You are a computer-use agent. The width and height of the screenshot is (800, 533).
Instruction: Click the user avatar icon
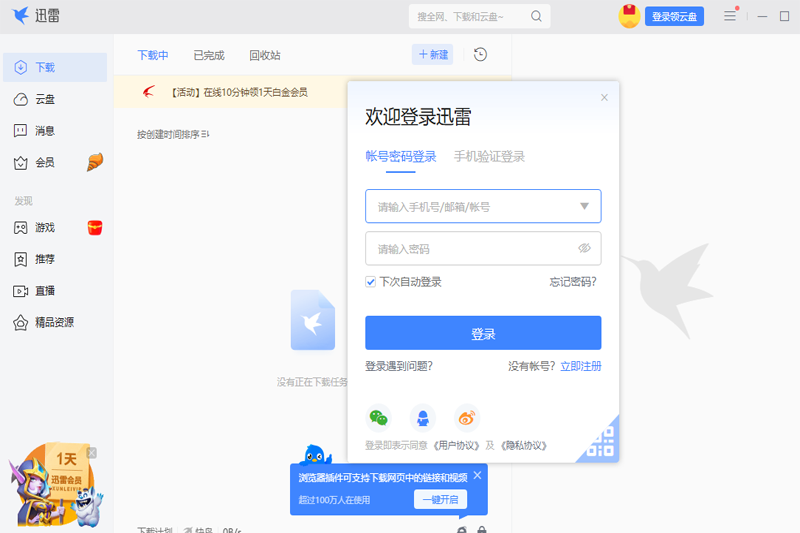click(x=629, y=16)
